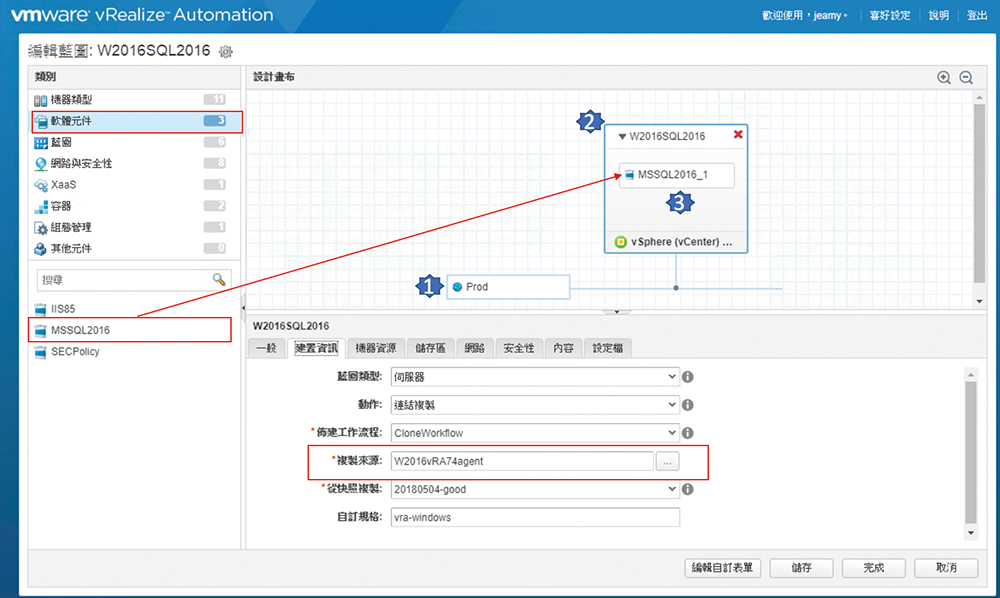The width and height of the screenshot is (1000, 598).
Task: Open the 機器資源 tab
Action: pos(376,348)
